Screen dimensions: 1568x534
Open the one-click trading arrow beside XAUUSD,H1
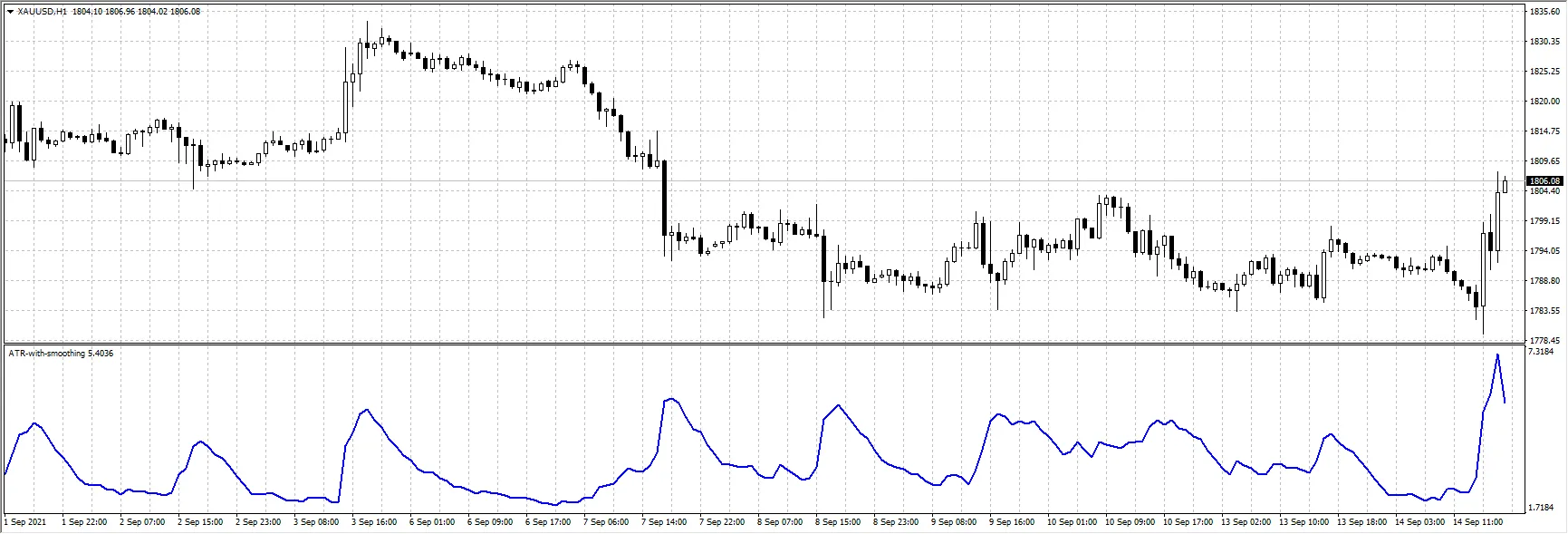10,12
